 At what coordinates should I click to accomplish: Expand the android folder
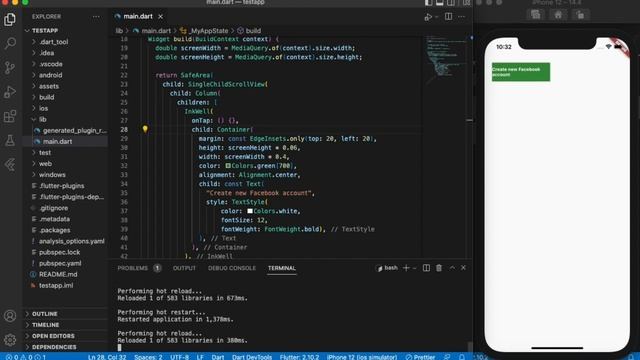[x=51, y=75]
